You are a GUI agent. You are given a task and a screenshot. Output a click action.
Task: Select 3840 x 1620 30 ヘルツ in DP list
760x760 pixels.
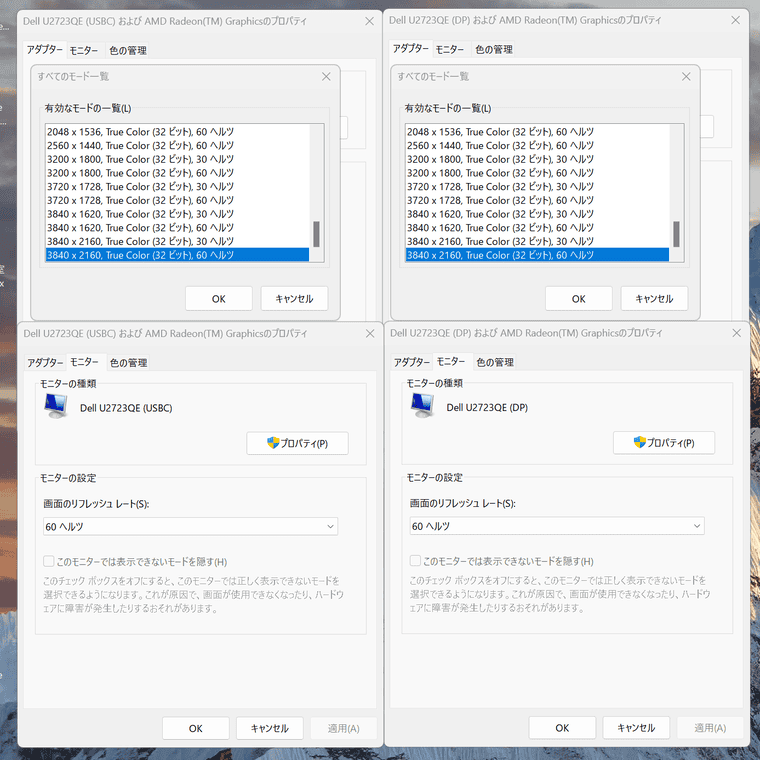pyautogui.click(x=538, y=214)
